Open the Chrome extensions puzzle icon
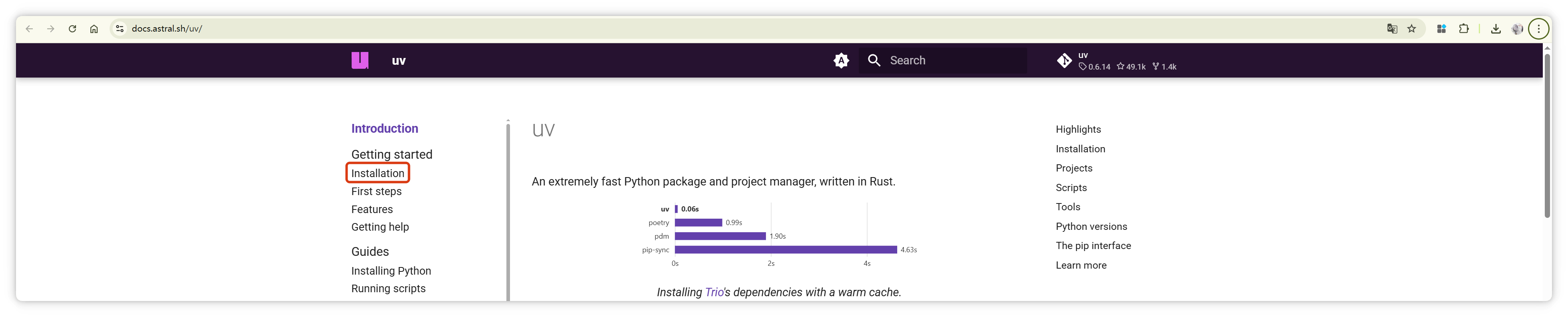The image size is (1568, 317). click(1463, 29)
